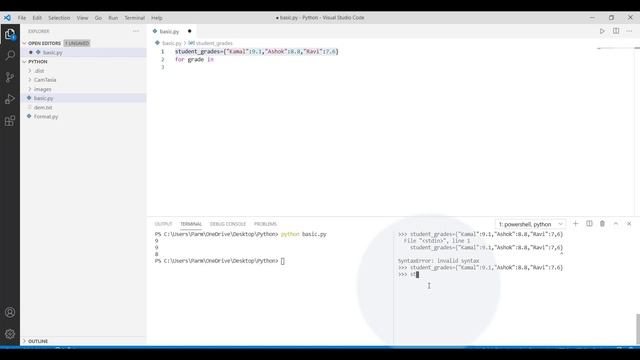Open the Run menu
The image size is (640, 360).
[x=113, y=18]
